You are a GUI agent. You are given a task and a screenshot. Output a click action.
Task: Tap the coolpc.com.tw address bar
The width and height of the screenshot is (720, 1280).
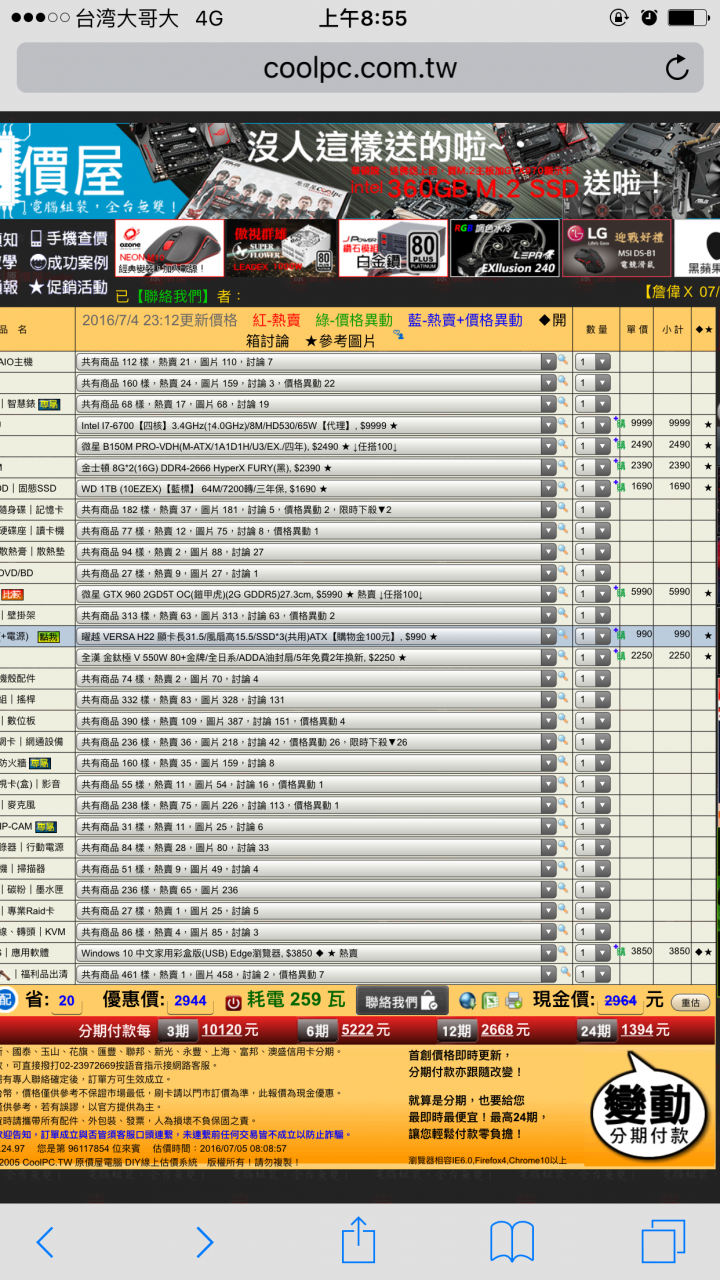tap(360, 68)
